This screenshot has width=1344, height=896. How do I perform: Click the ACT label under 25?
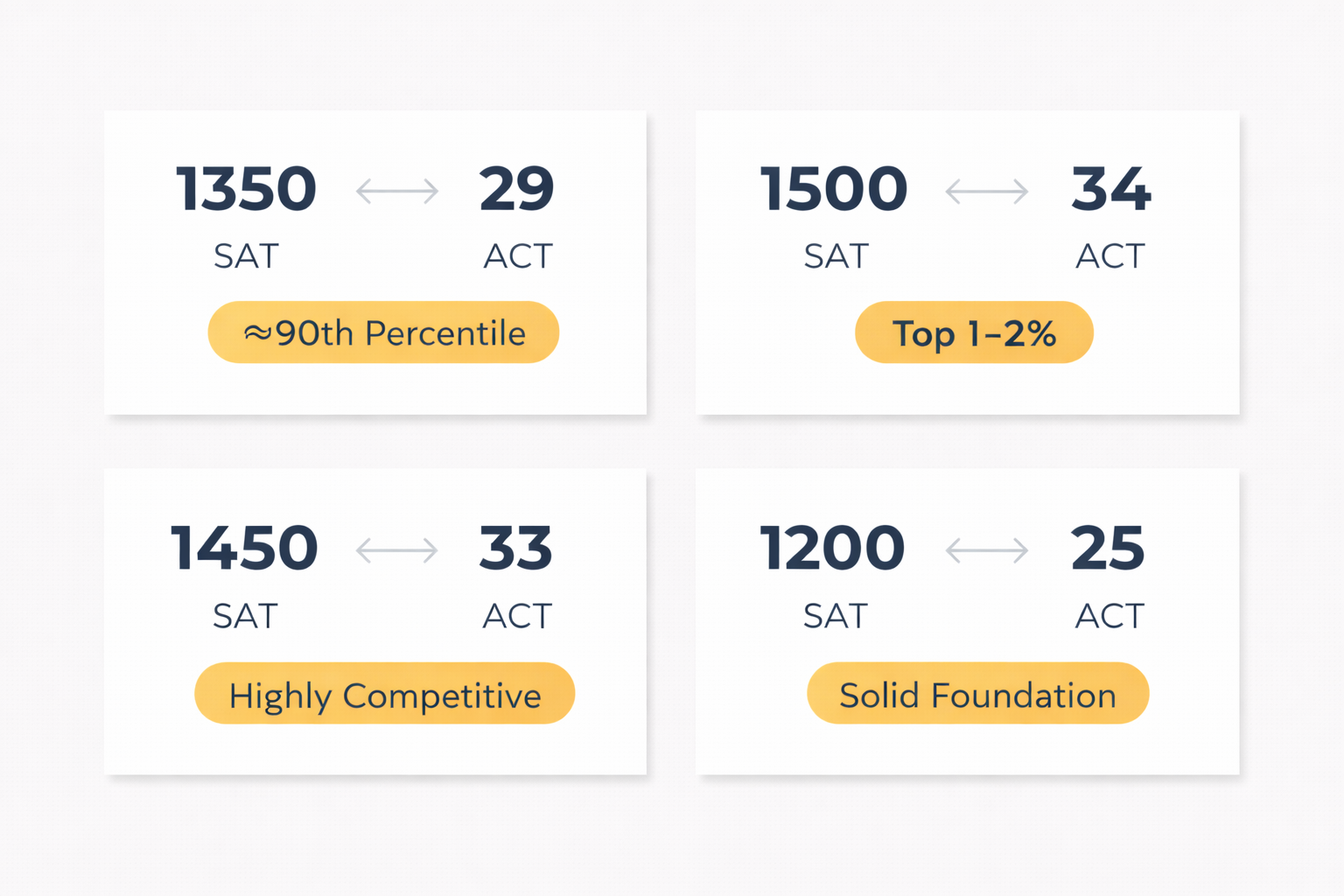(x=1109, y=616)
